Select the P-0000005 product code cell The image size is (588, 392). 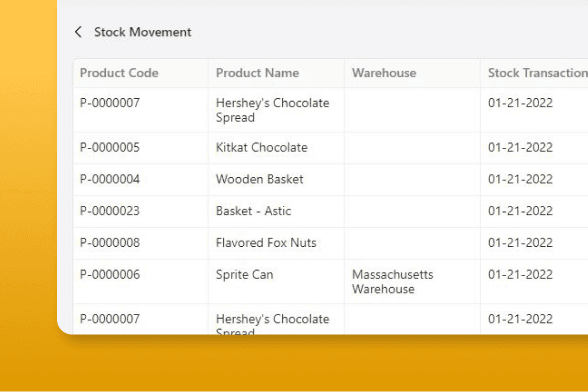click(110, 147)
